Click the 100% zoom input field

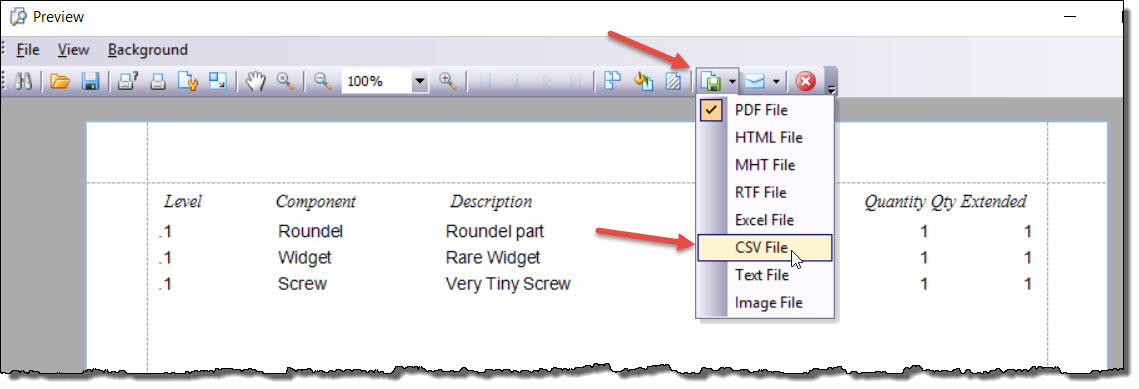376,81
